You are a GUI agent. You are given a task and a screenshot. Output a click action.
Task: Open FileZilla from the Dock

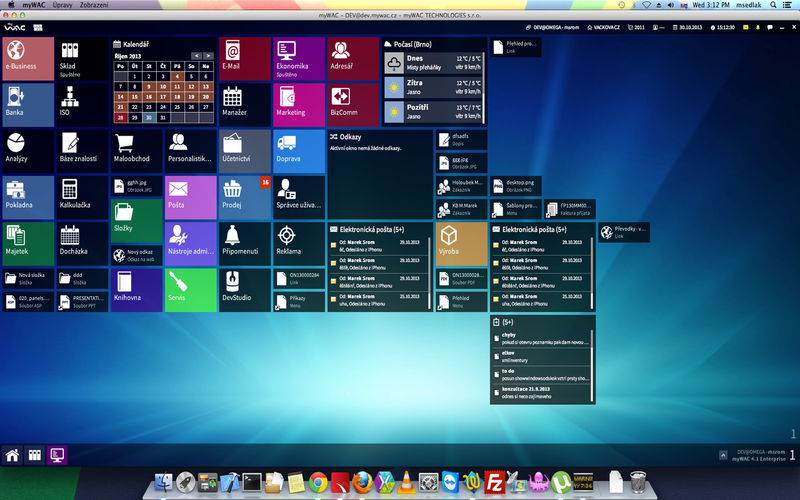tap(494, 482)
